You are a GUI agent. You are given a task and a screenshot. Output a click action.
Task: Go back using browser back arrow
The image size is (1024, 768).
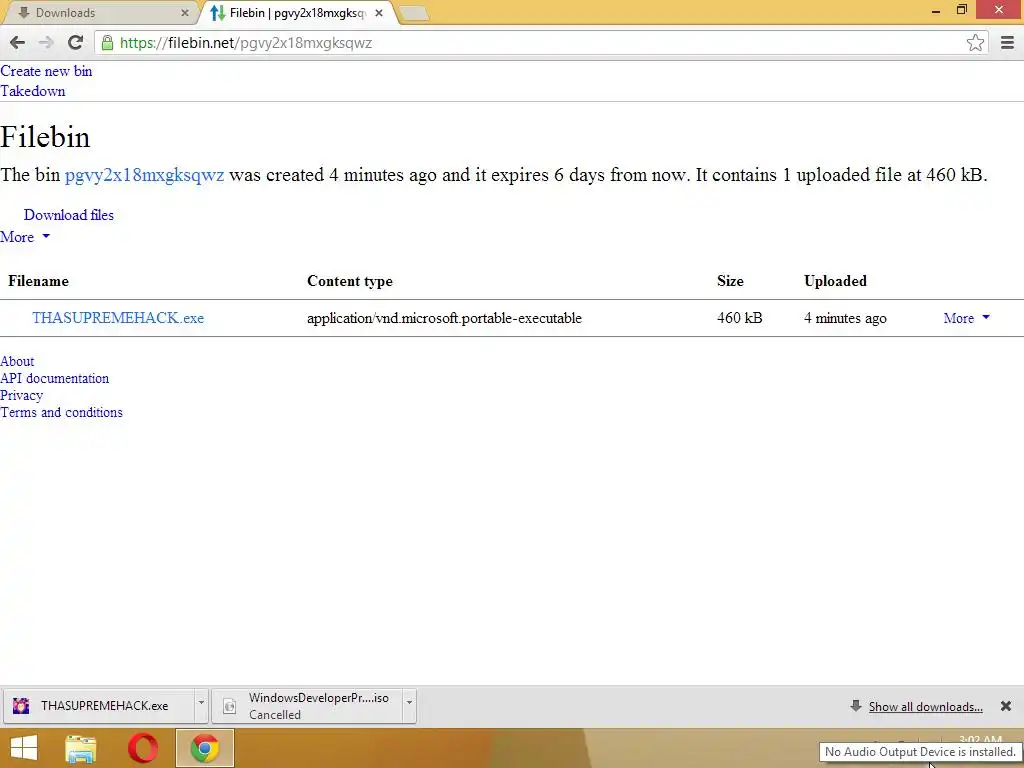point(18,43)
